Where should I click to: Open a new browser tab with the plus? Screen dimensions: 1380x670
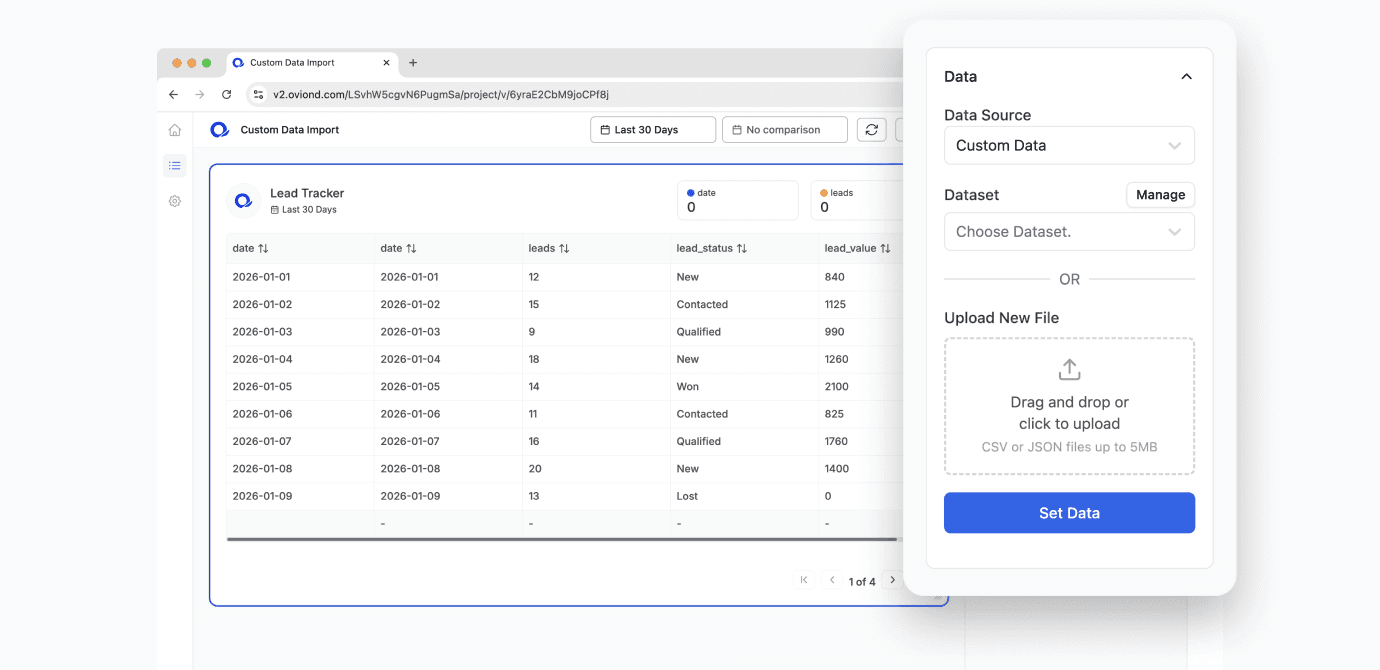click(x=413, y=62)
